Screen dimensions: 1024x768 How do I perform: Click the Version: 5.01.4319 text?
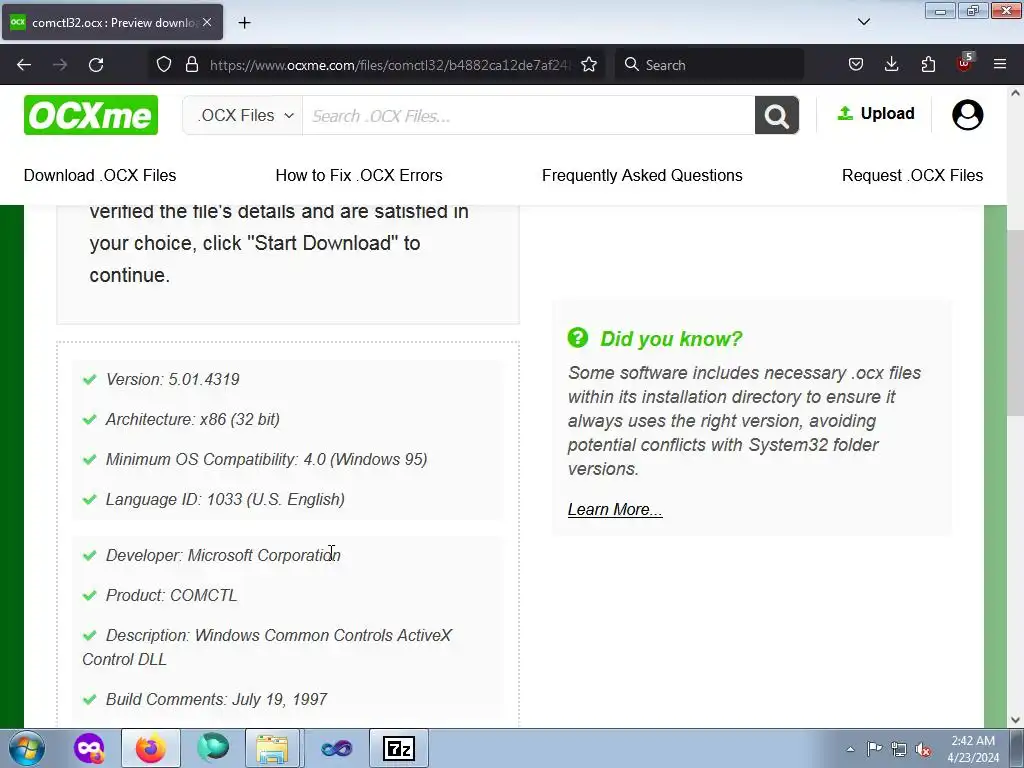[172, 379]
